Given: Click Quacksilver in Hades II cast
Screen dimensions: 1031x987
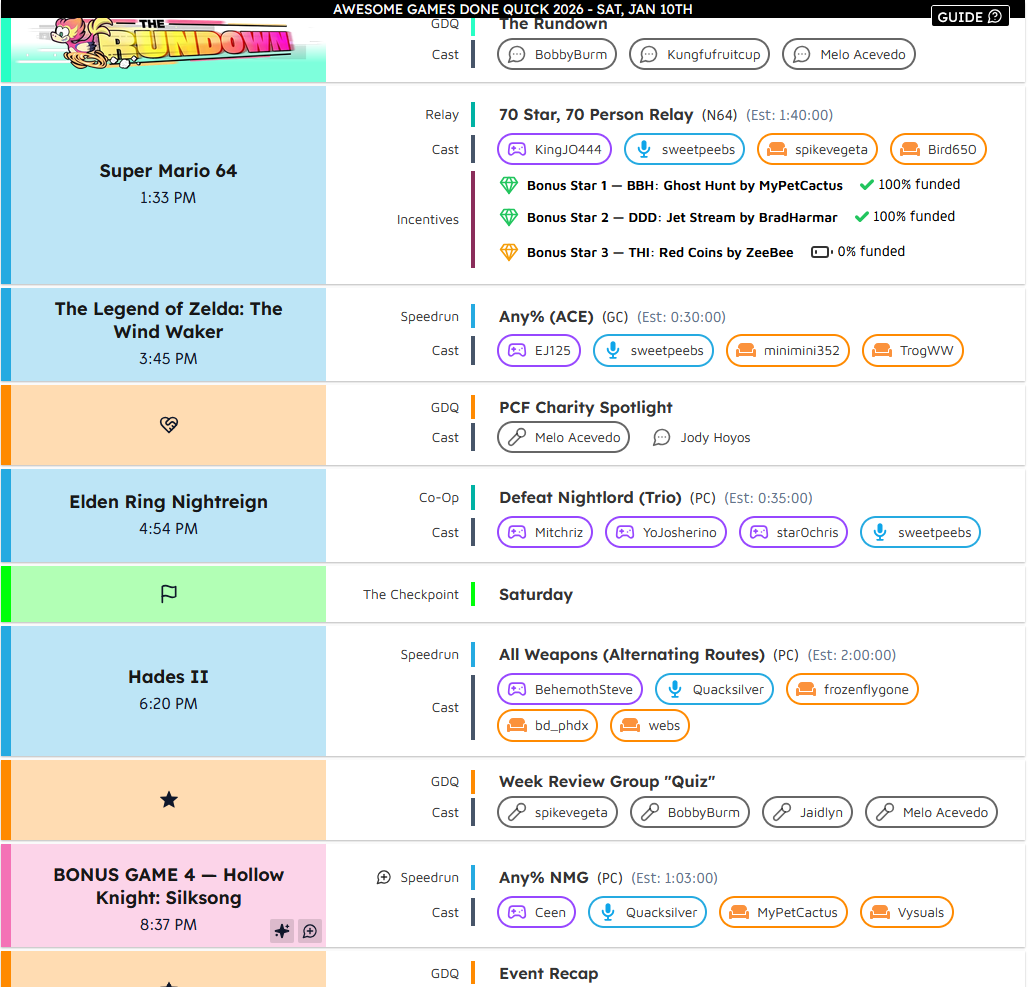Looking at the screenshot, I should (714, 689).
